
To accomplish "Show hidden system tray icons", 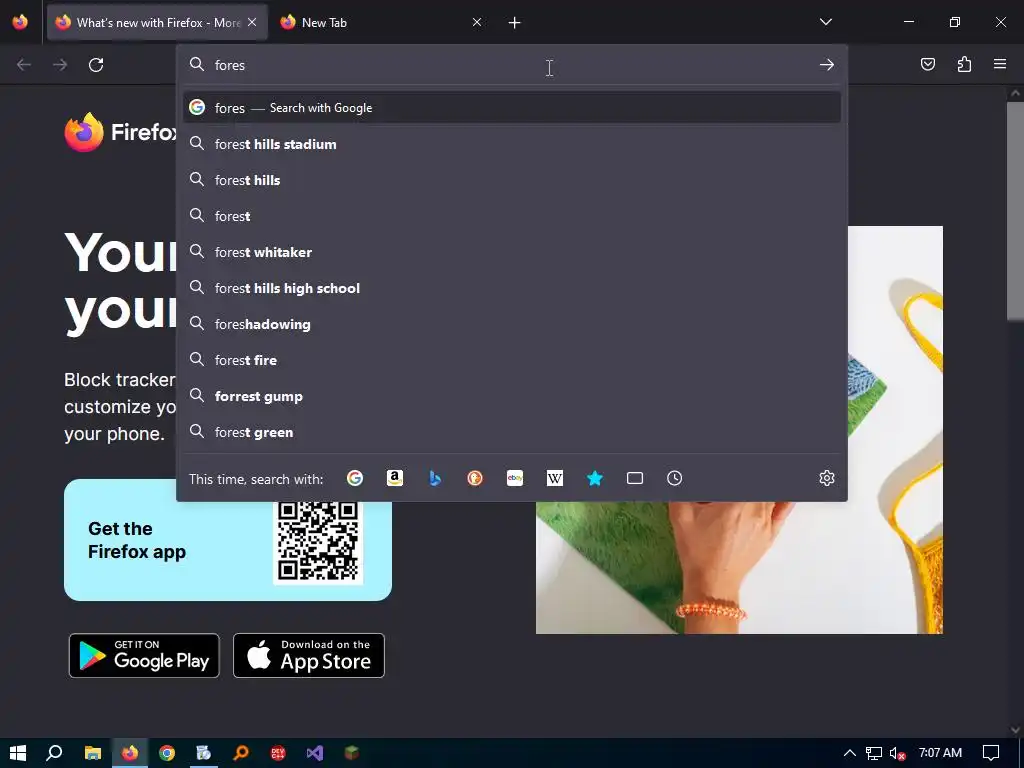I will coord(850,753).
